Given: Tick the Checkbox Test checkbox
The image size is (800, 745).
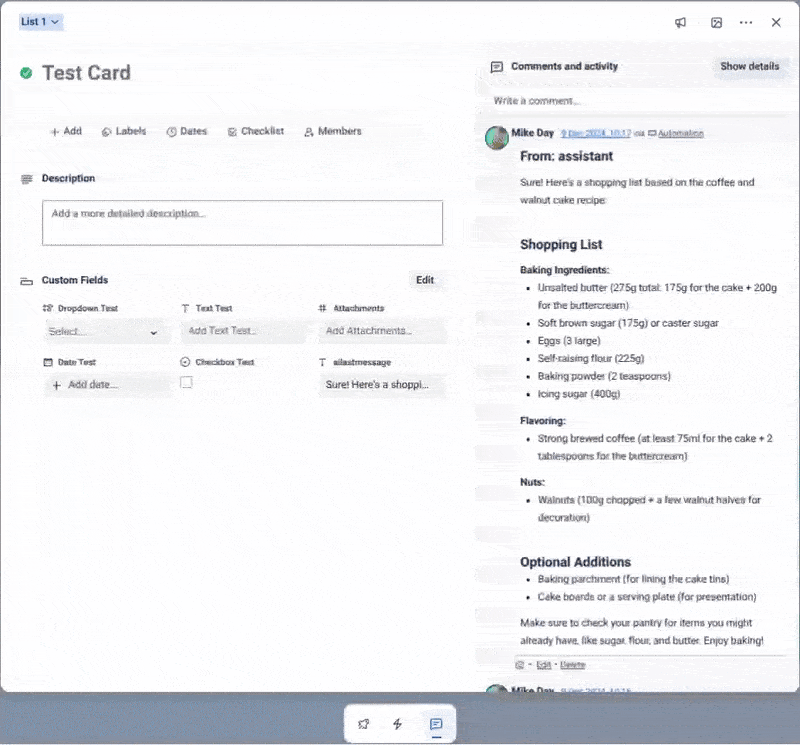Looking at the screenshot, I should (x=186, y=382).
